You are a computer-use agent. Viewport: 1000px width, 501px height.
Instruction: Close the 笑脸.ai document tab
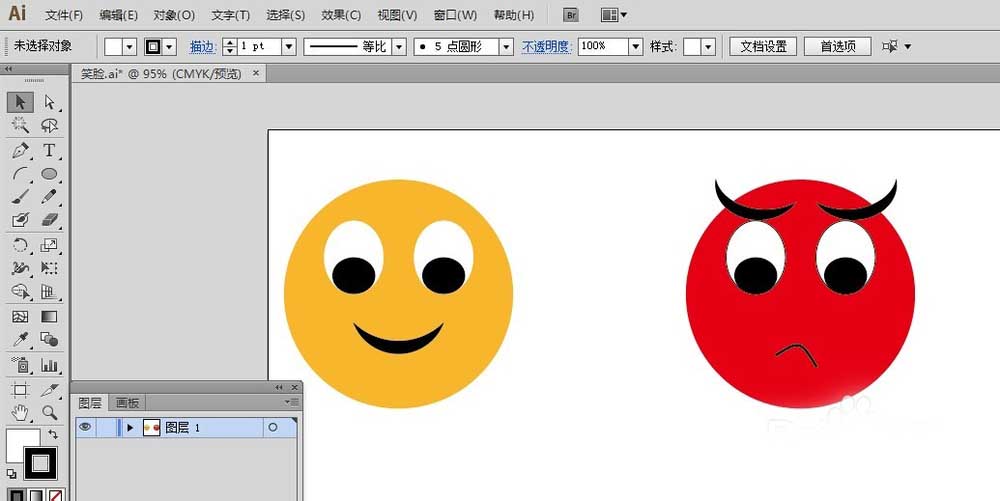256,73
